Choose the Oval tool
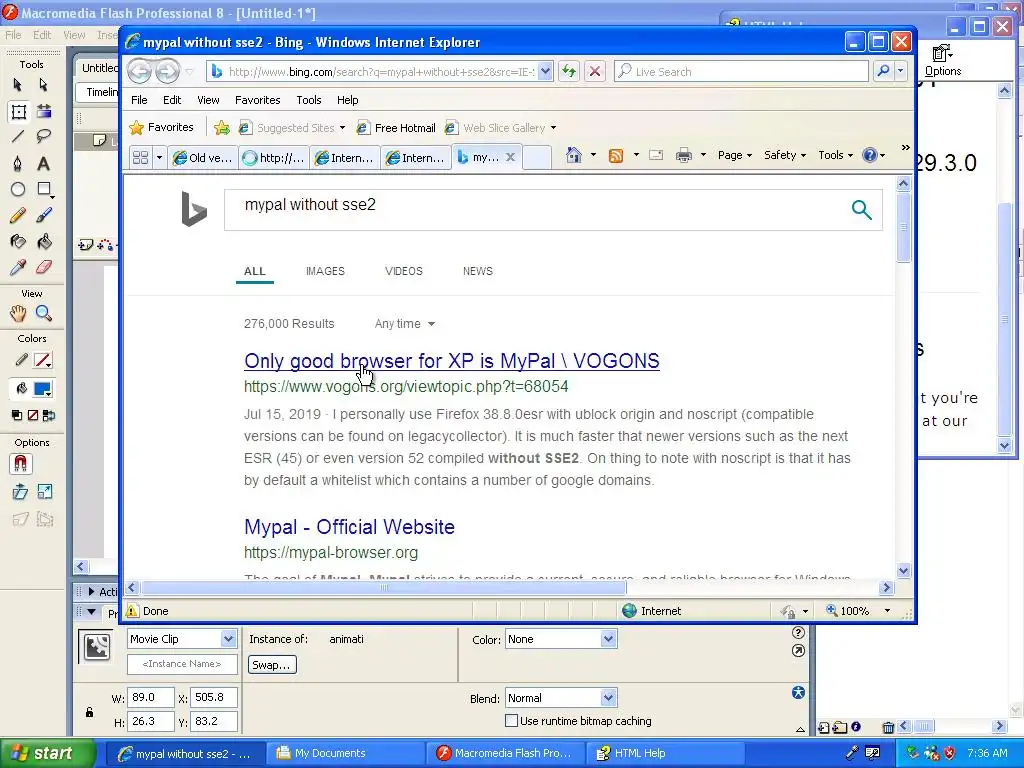The height and width of the screenshot is (768, 1024). [18, 189]
